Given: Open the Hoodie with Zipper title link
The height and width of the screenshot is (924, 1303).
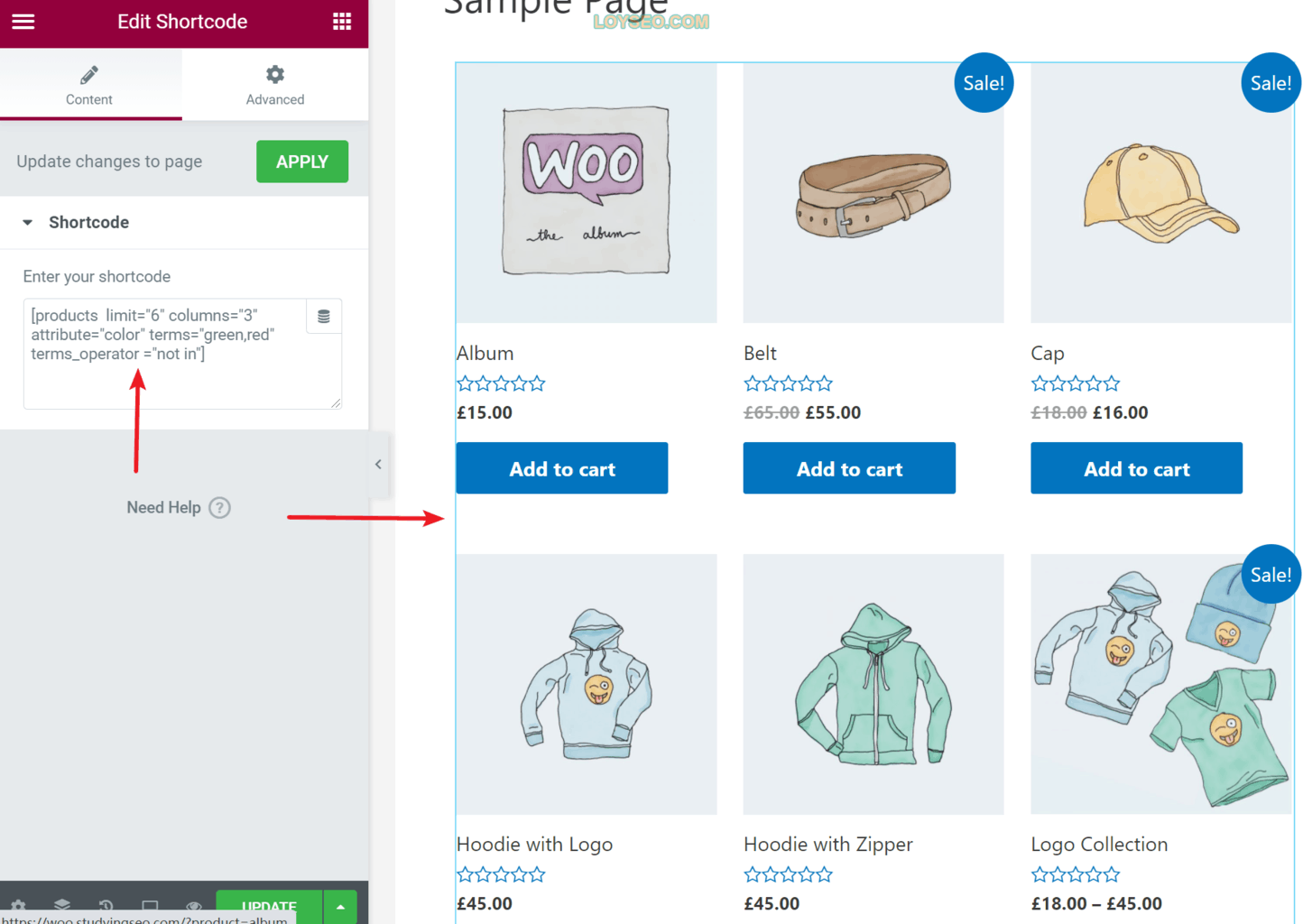Looking at the screenshot, I should [x=828, y=845].
